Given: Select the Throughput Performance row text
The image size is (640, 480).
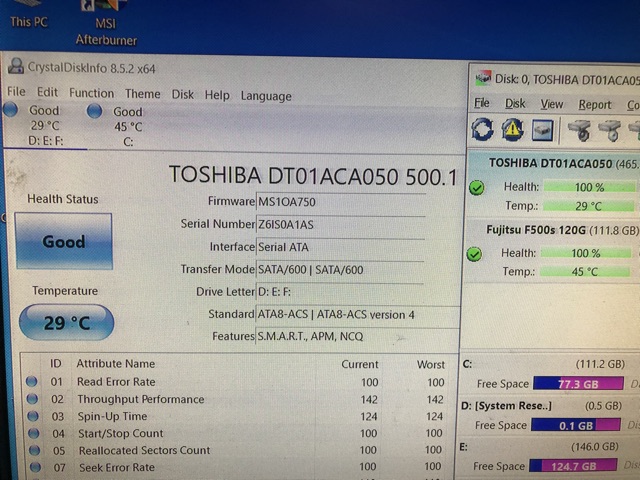Looking at the screenshot, I should click(141, 399).
